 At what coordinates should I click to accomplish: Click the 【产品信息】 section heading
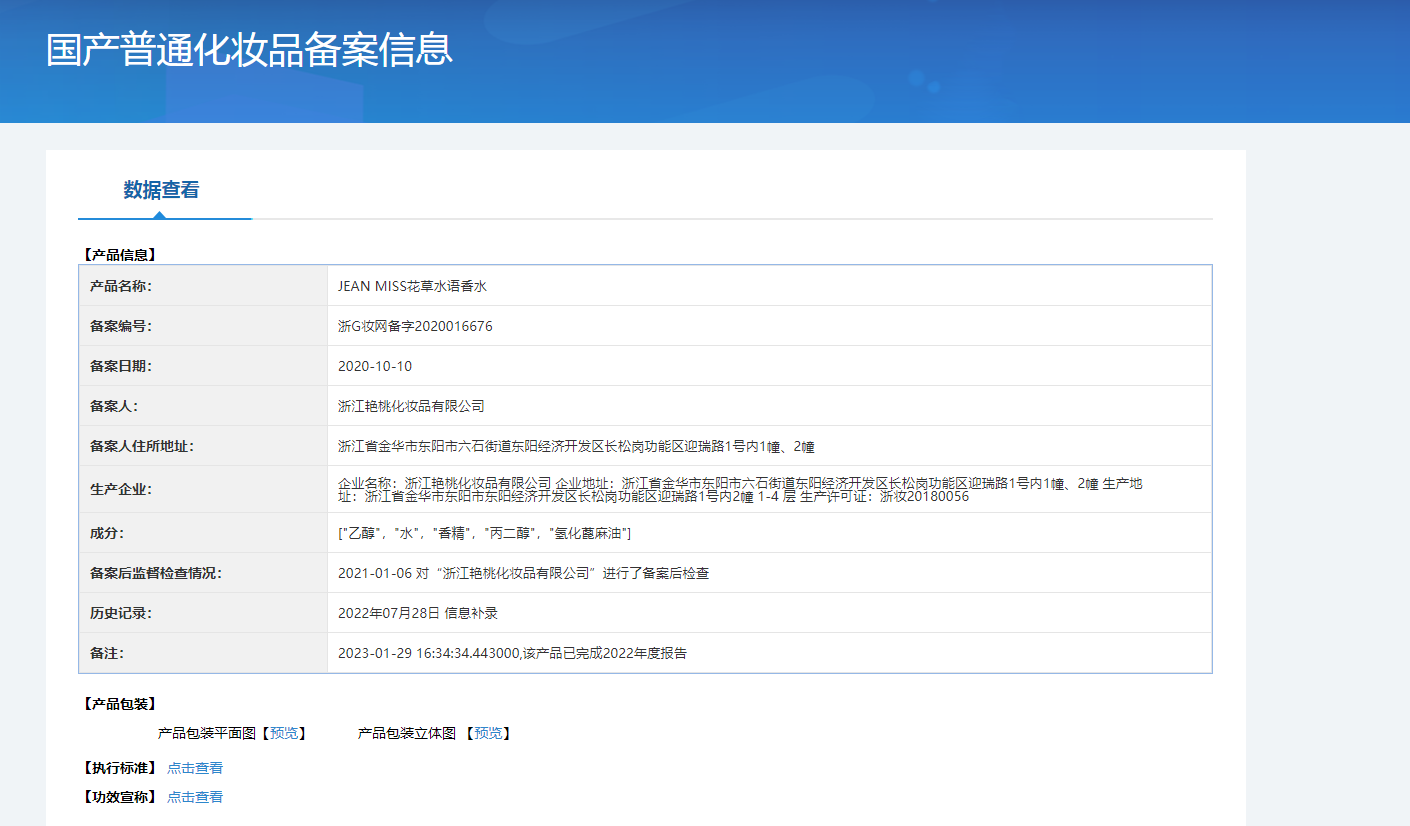(x=119, y=255)
